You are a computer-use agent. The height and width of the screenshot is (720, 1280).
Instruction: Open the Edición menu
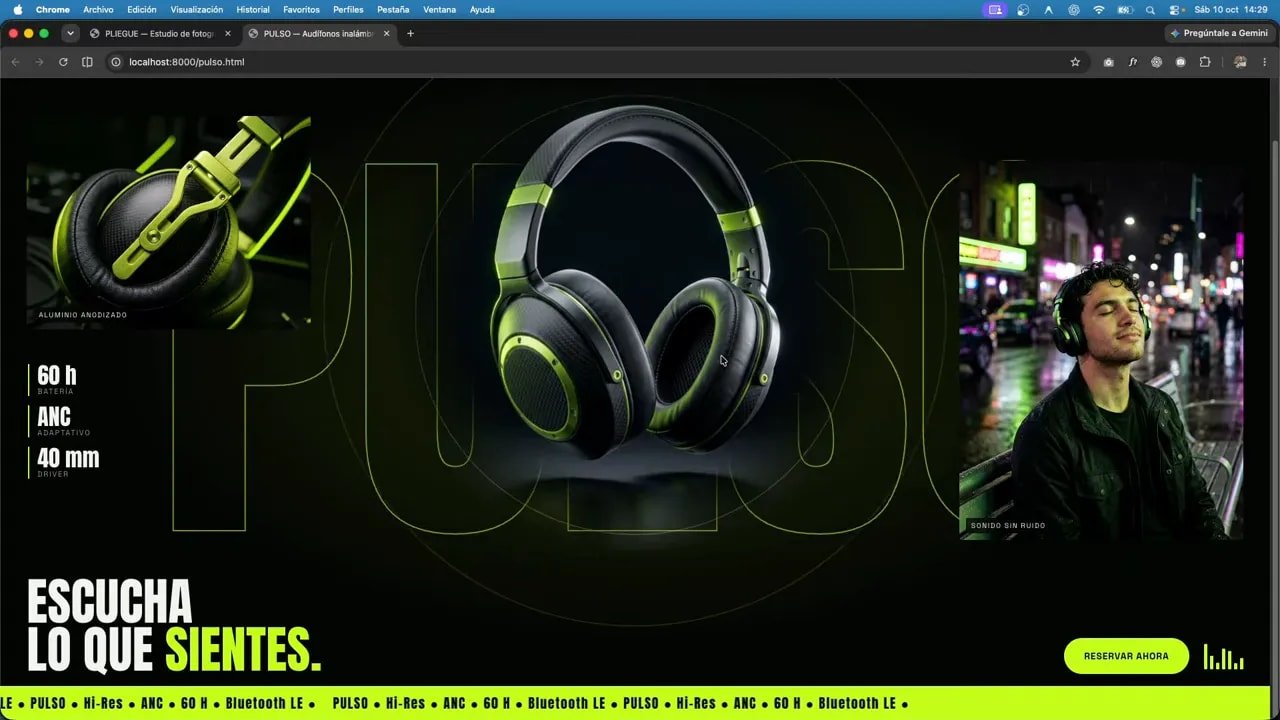pos(142,10)
